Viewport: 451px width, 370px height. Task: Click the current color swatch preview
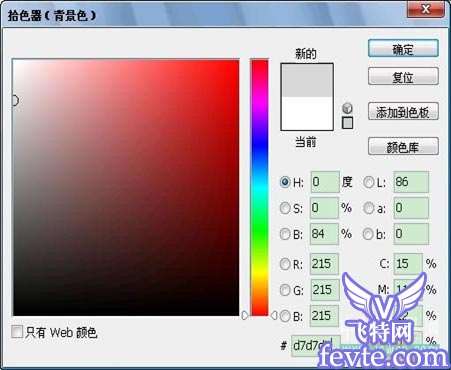click(x=307, y=113)
